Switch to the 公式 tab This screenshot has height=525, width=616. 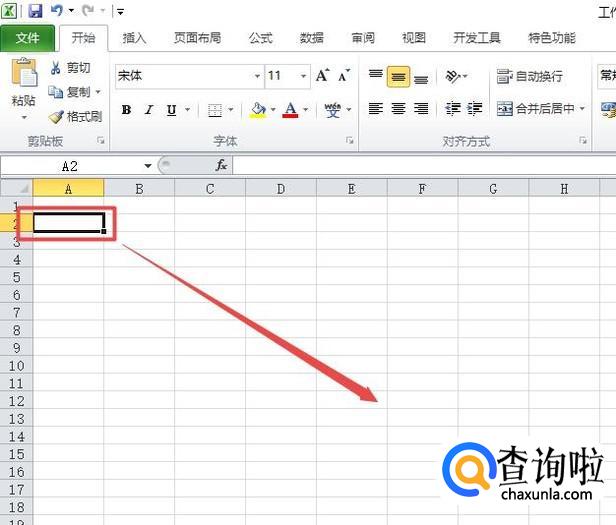[260, 38]
